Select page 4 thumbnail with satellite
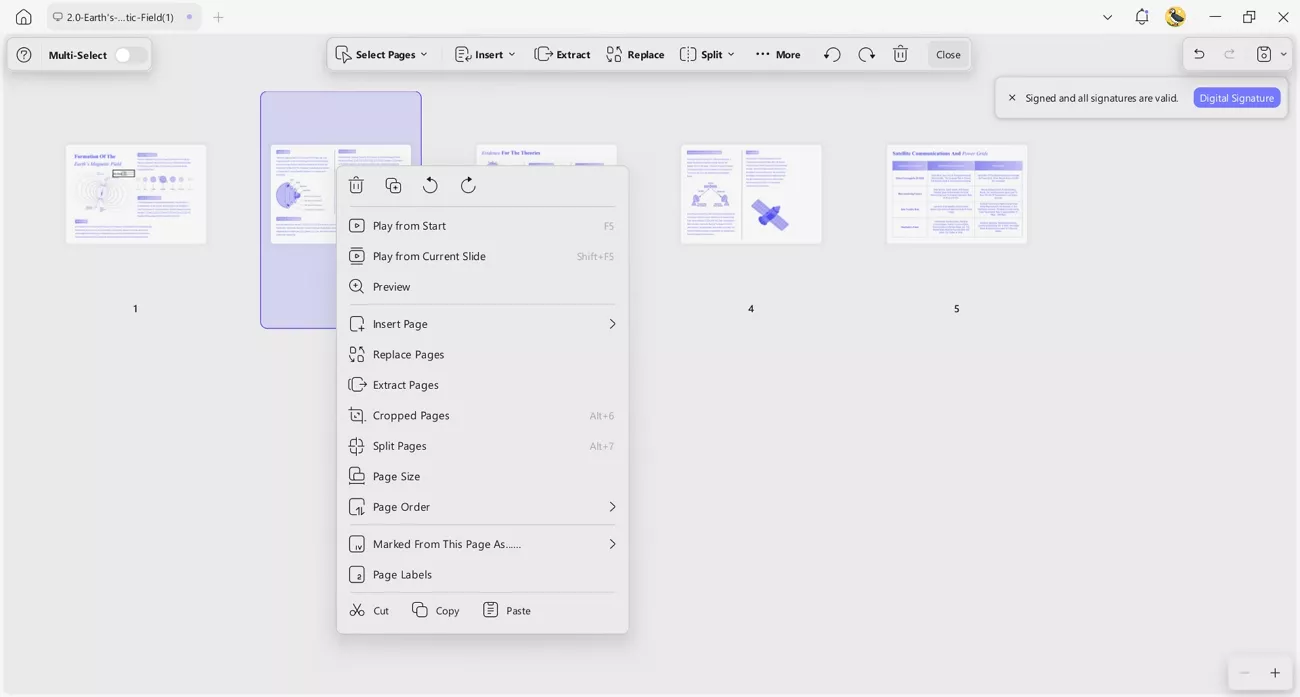Screen dimensions: 1300x697 click(751, 194)
